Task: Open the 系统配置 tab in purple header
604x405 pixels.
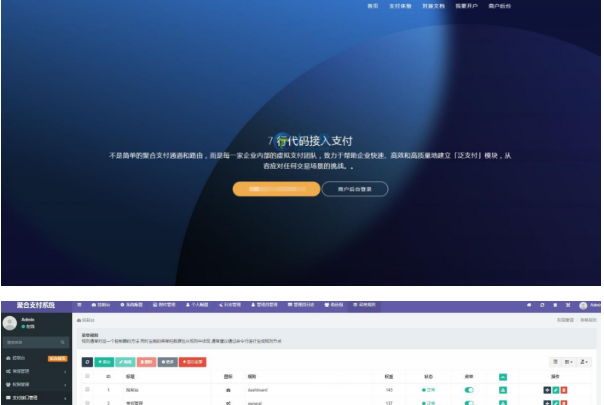Action: [x=132, y=305]
